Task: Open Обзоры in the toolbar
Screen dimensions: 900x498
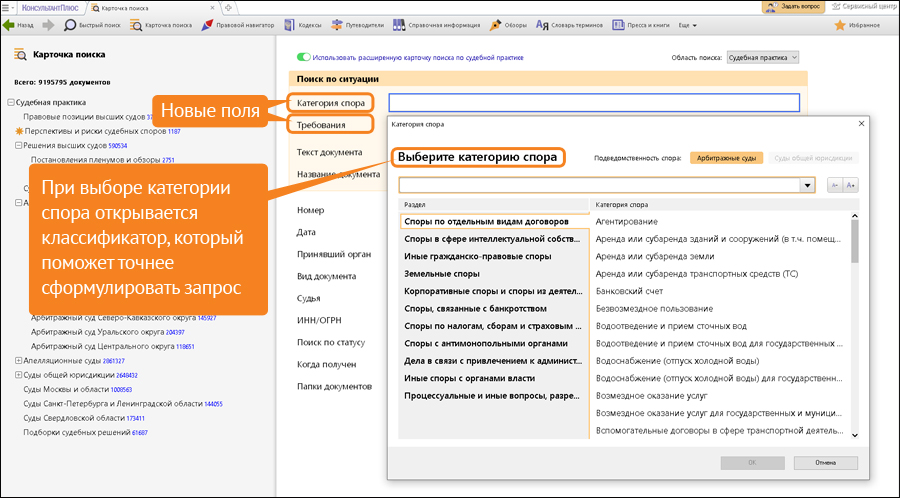Action: [508, 25]
